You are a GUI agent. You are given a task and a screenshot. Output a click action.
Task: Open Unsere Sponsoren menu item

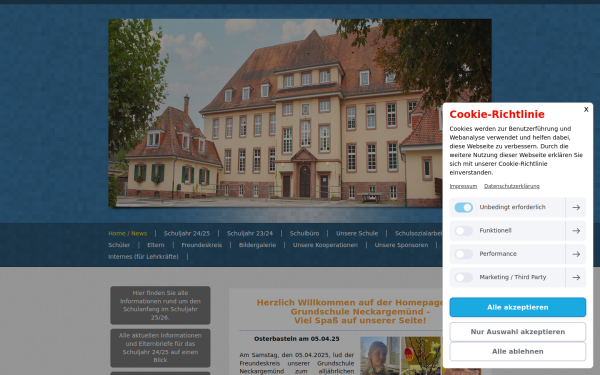pyautogui.click(x=401, y=245)
